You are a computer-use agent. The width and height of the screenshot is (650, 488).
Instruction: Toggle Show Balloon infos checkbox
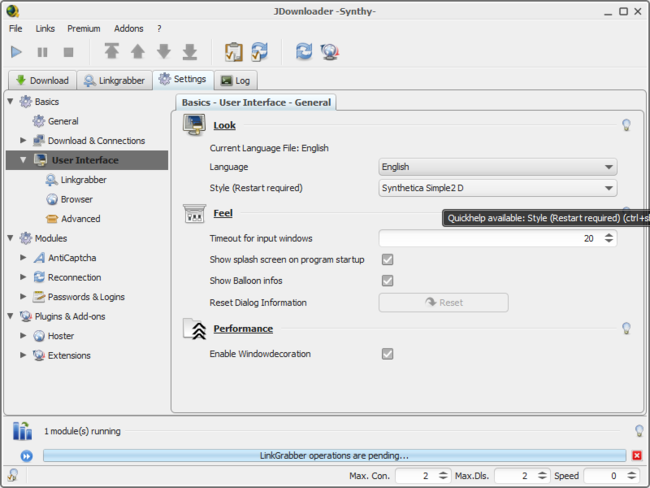pyautogui.click(x=388, y=281)
